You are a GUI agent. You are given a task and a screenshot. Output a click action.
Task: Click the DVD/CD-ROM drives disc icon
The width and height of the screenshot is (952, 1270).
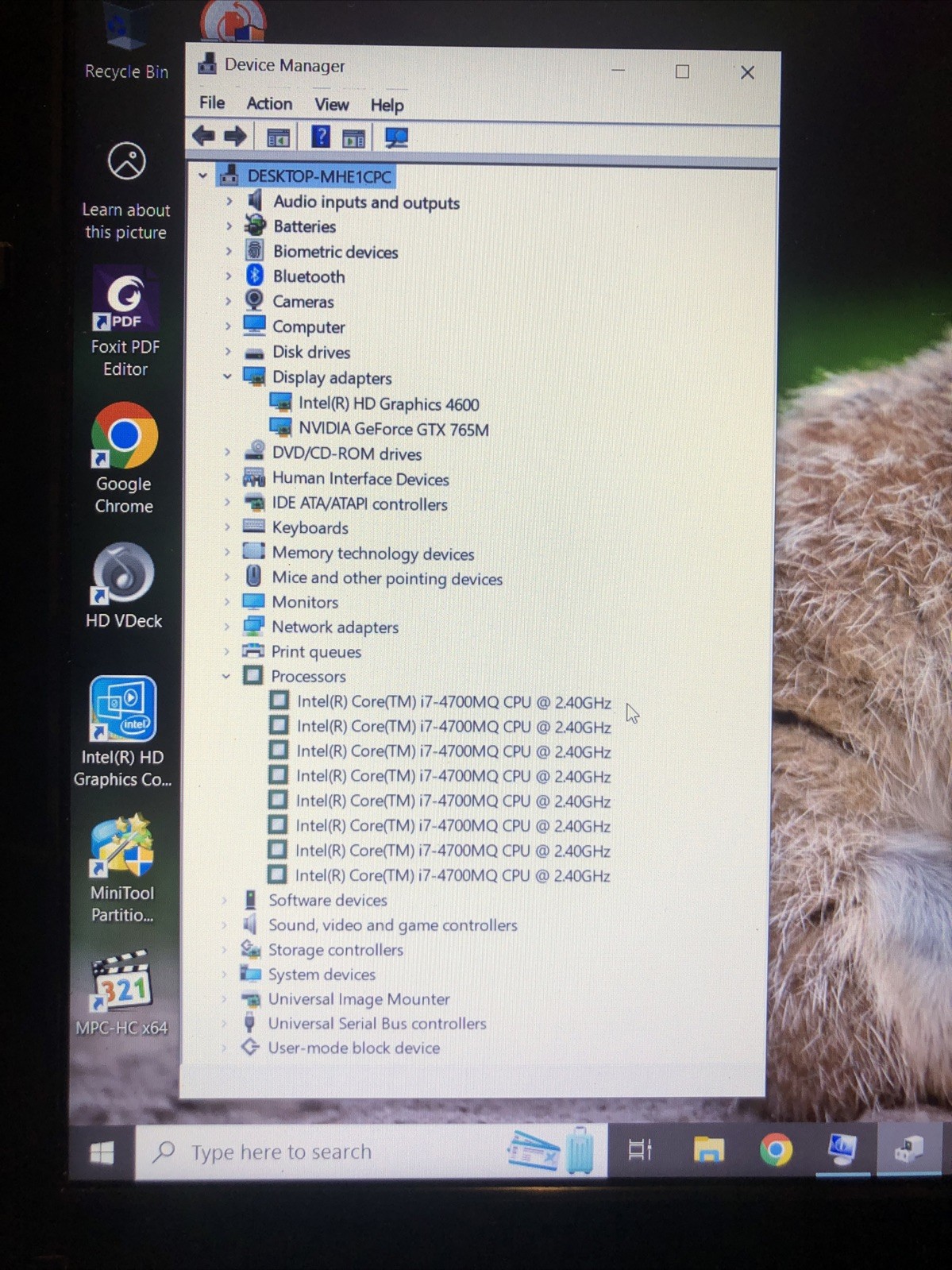click(253, 451)
